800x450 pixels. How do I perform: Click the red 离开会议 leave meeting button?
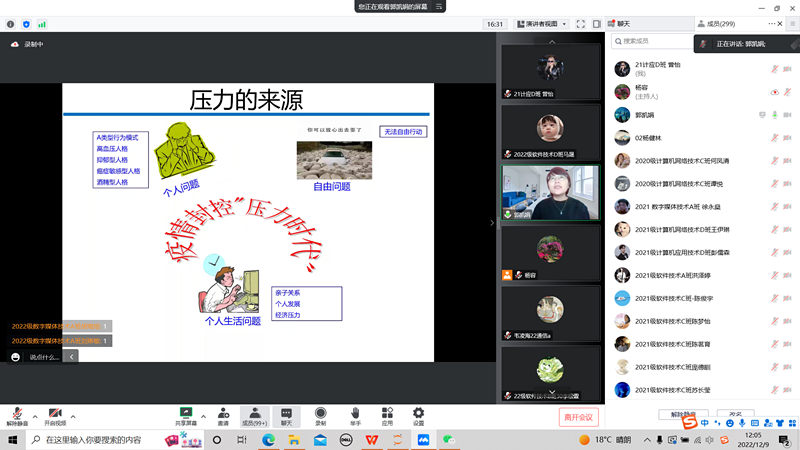point(578,417)
